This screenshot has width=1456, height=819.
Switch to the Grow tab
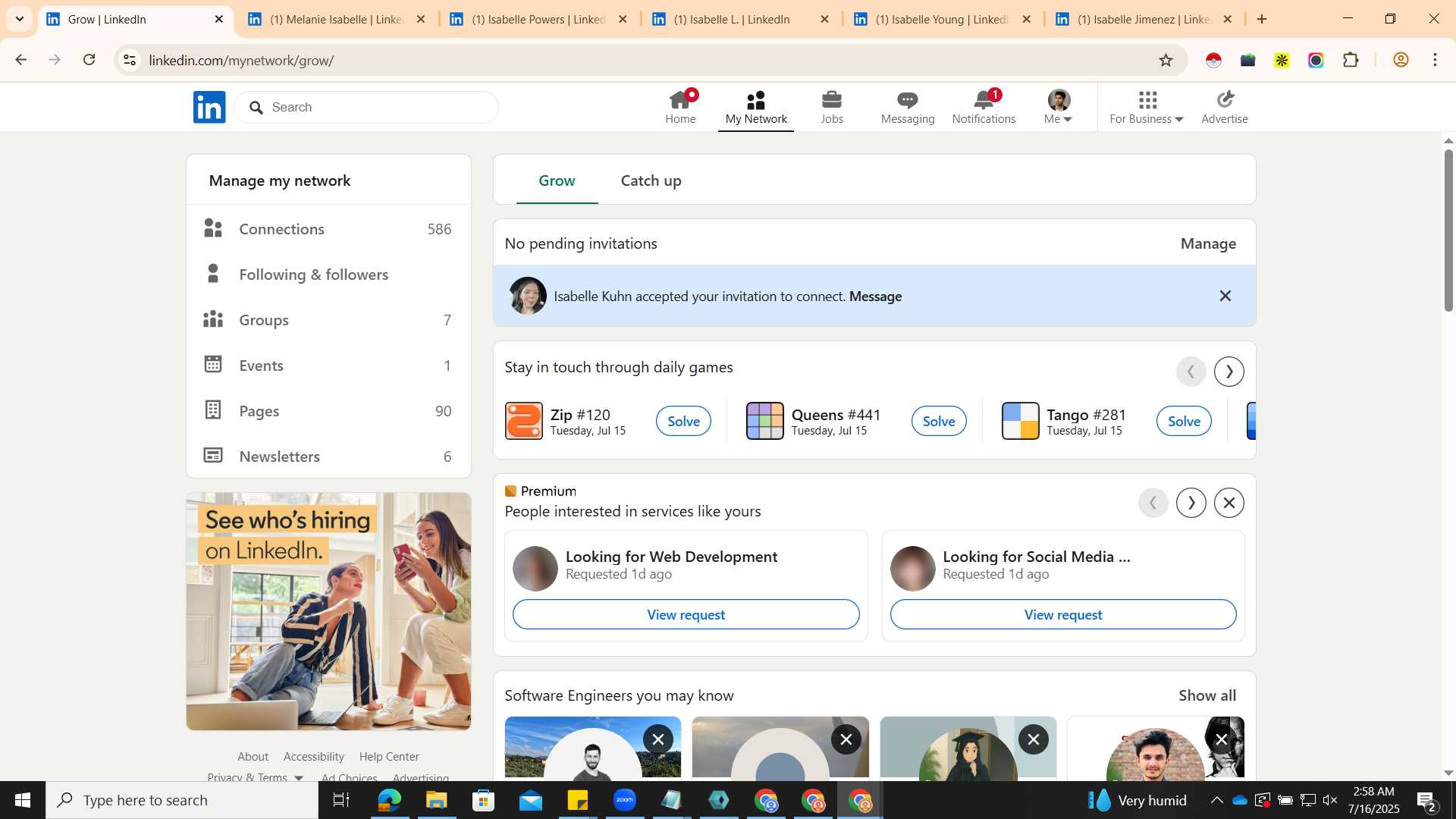pyautogui.click(x=557, y=180)
